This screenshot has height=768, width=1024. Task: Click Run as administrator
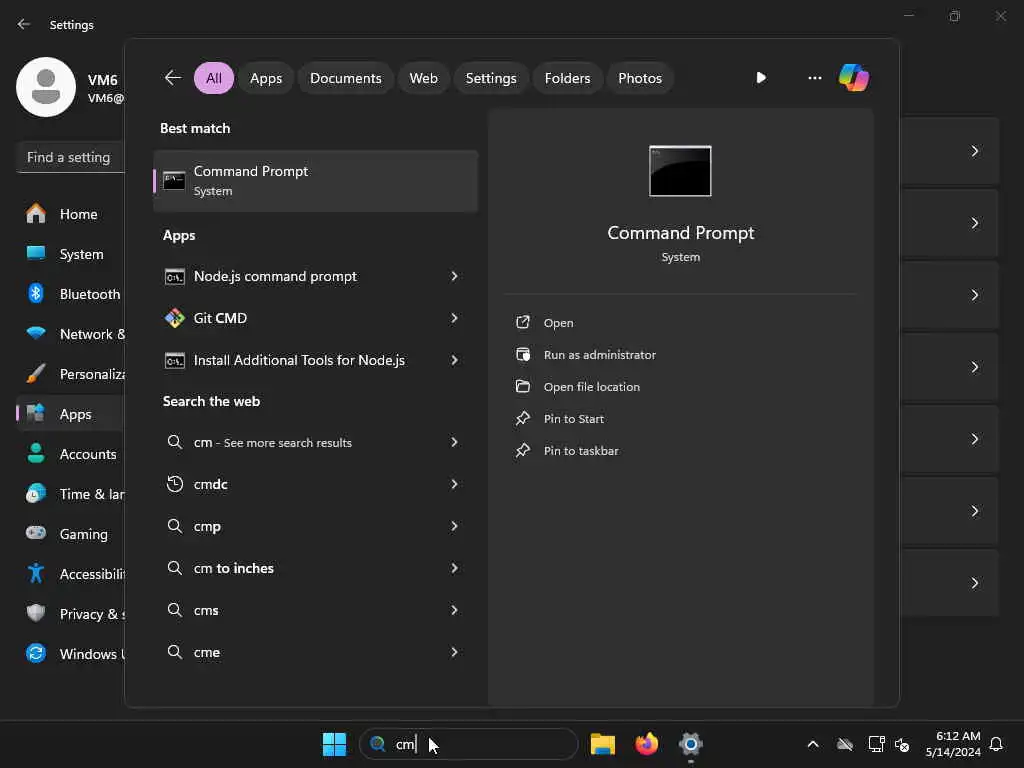[600, 355]
